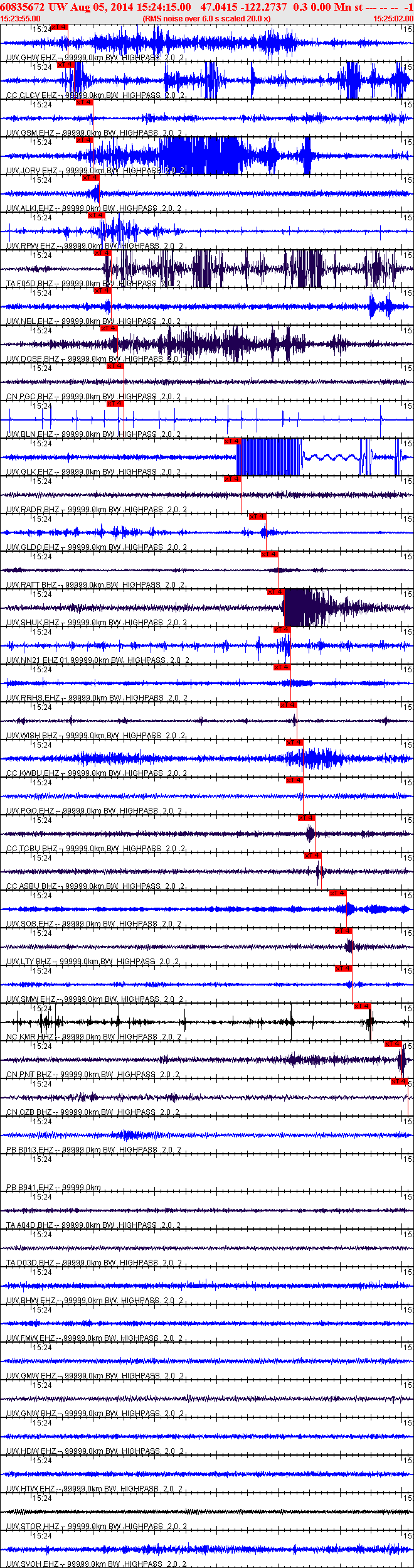Click the UW.BHW EHZ station label
Viewport: 414px width, 1568px height.
tap(31, 1301)
